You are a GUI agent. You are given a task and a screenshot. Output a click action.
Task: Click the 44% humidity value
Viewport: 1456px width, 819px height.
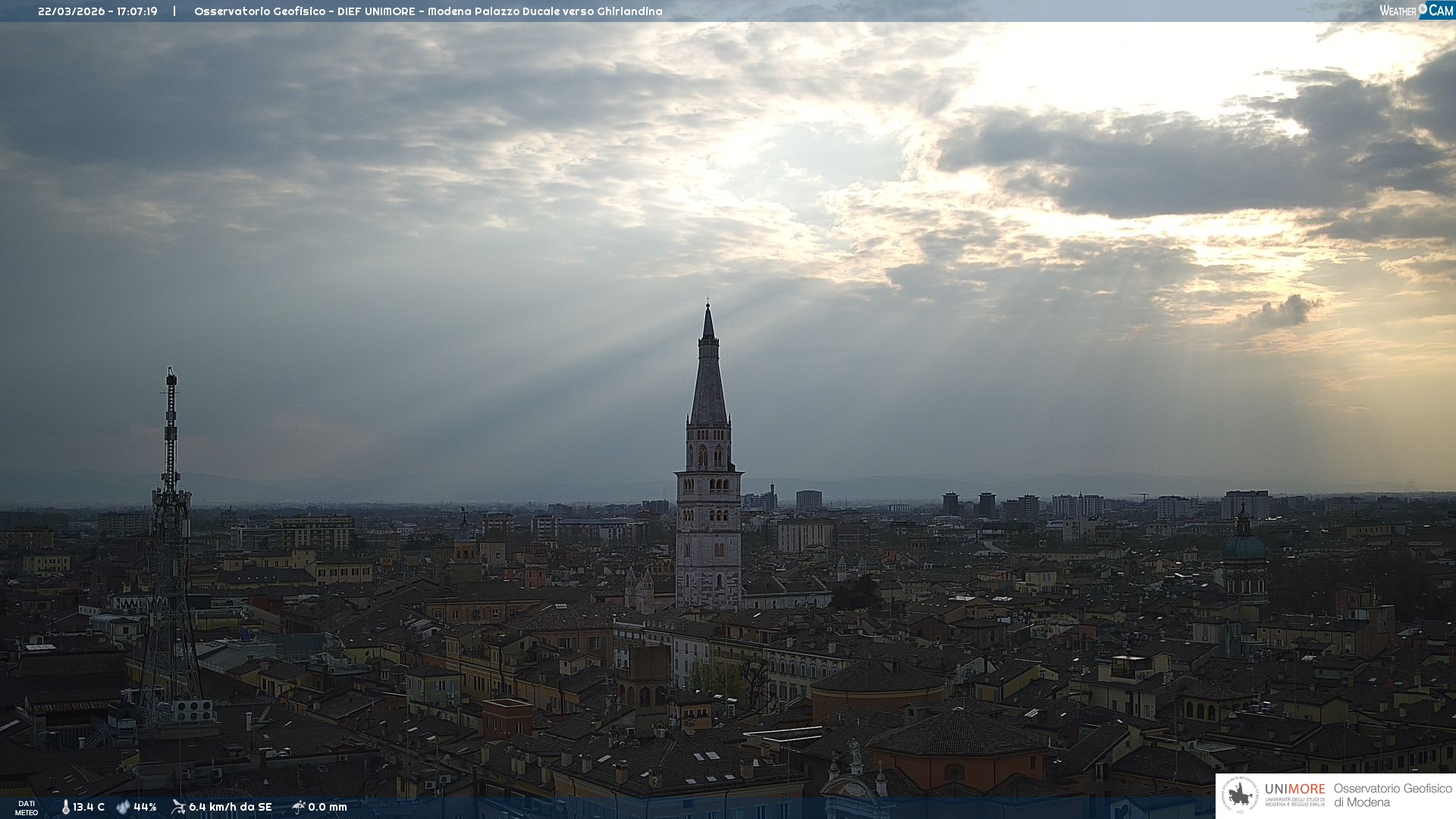pyautogui.click(x=145, y=807)
